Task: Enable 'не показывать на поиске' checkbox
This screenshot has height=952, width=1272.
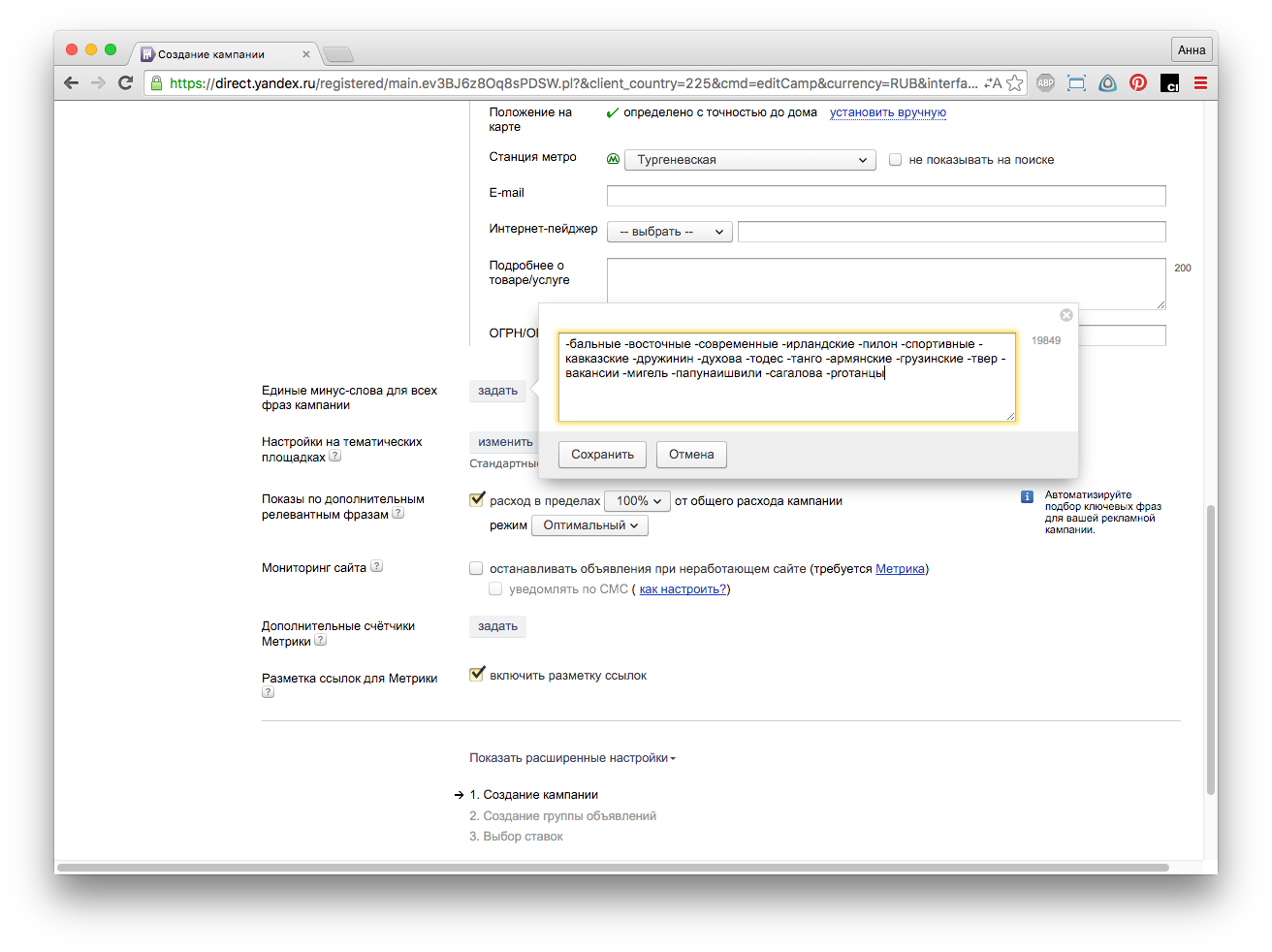Action: point(896,160)
